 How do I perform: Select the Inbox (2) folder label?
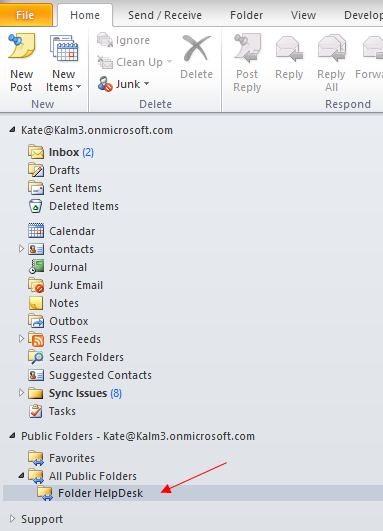(x=71, y=152)
